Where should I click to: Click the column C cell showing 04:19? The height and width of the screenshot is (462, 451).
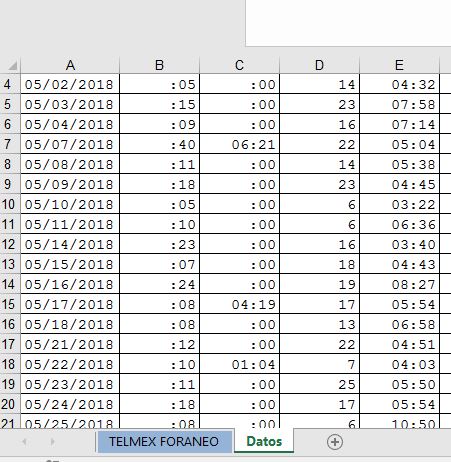[239, 304]
